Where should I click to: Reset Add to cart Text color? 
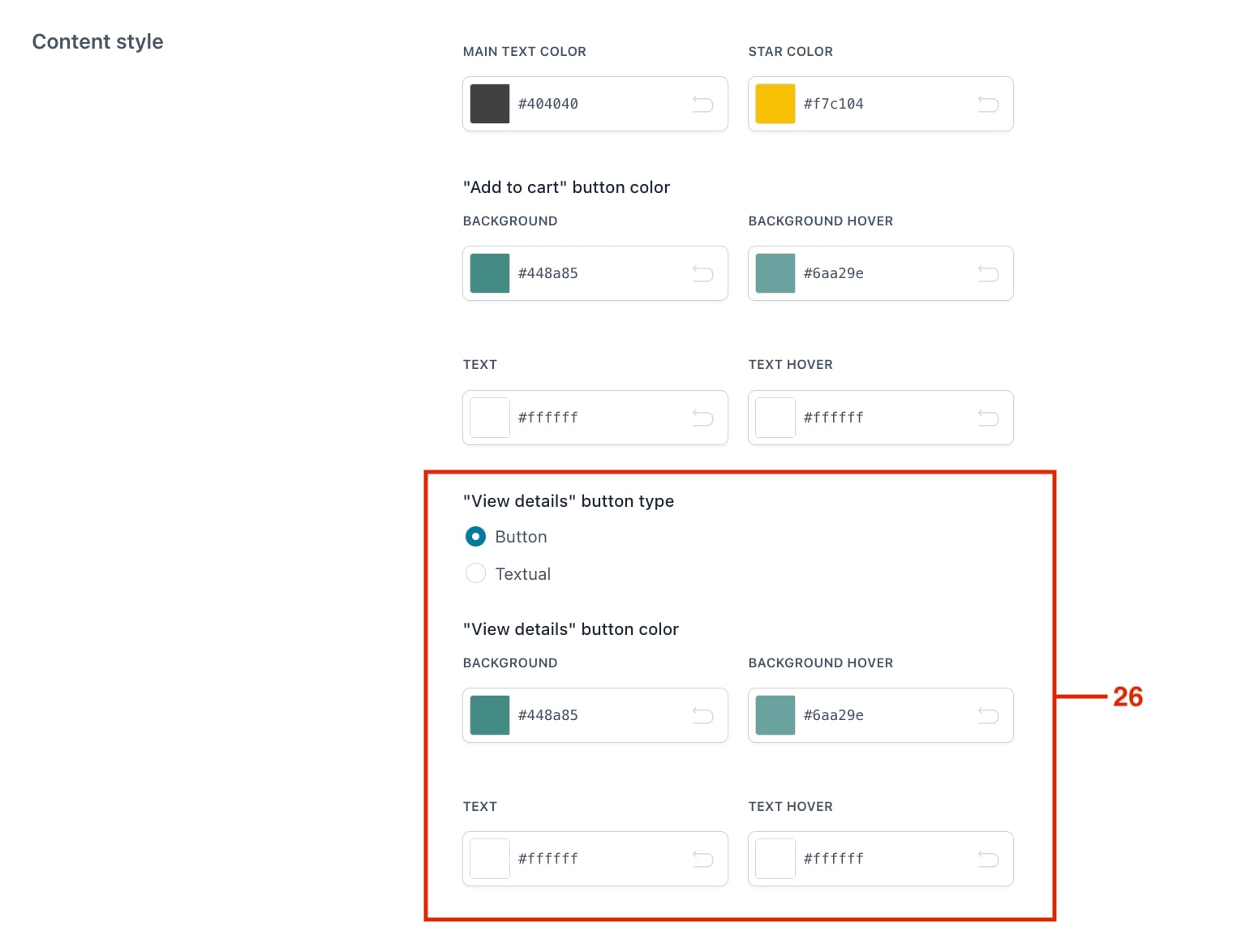[702, 418]
